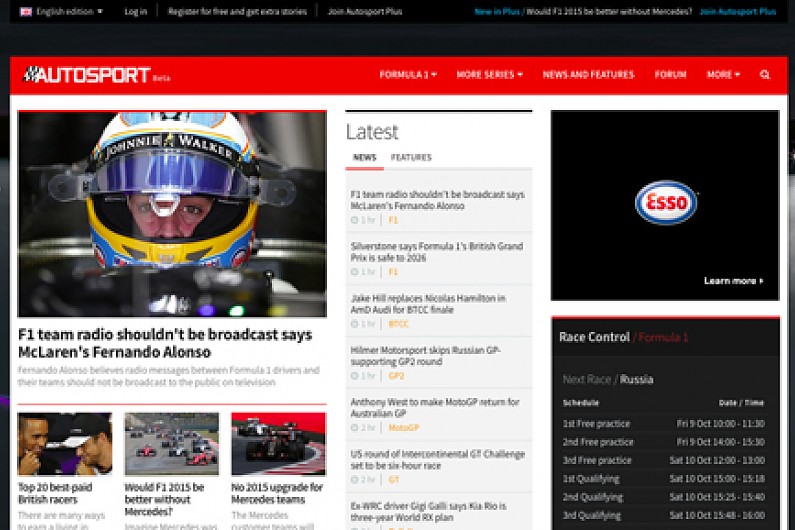The width and height of the screenshot is (795, 530).
Task: Click the F1 tag under Silverstone news
Action: tap(393, 272)
